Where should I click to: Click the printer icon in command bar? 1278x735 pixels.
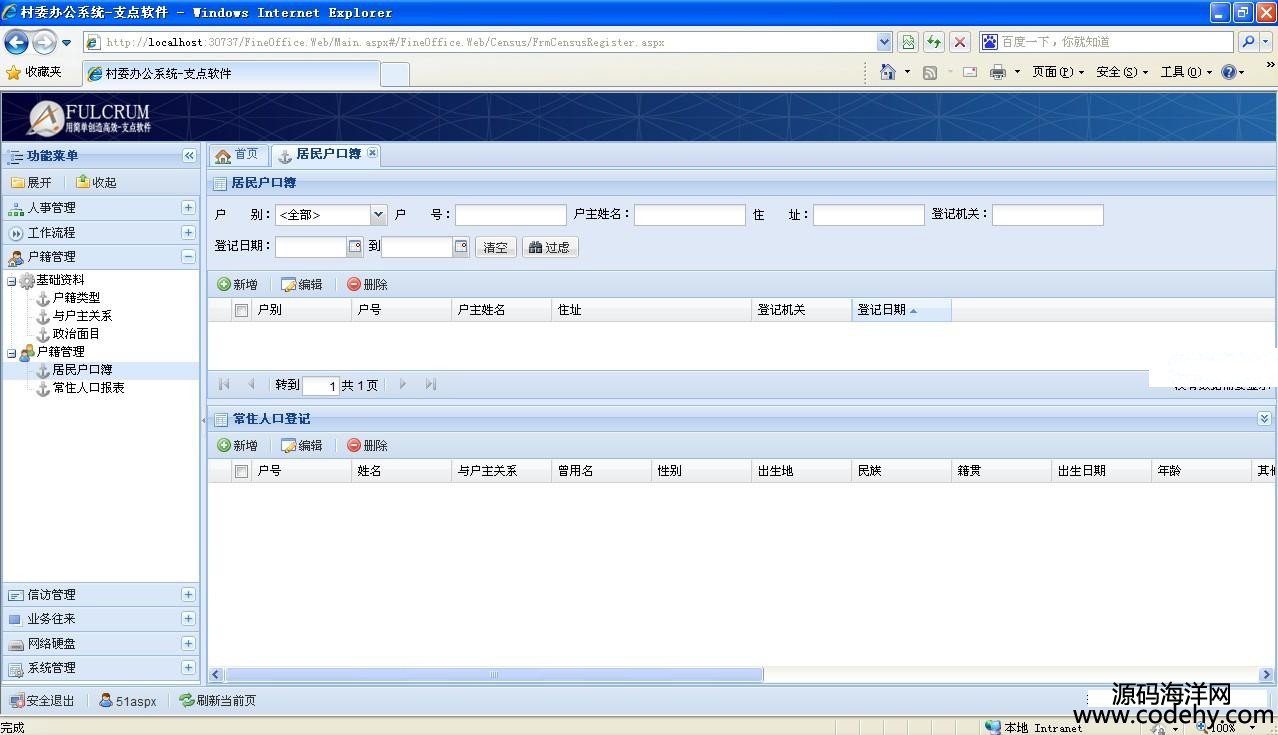[x=998, y=72]
